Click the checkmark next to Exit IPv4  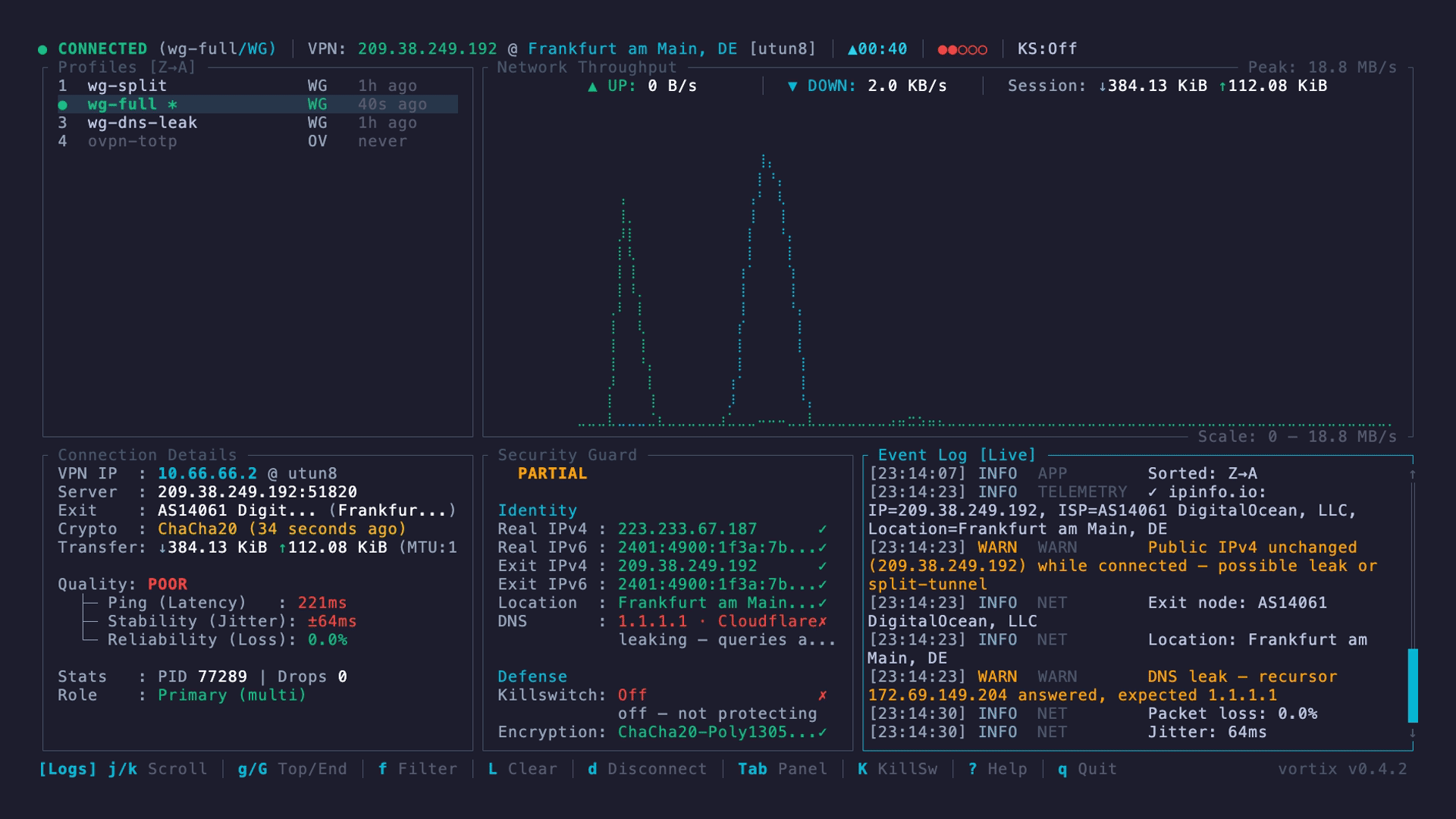(x=823, y=566)
